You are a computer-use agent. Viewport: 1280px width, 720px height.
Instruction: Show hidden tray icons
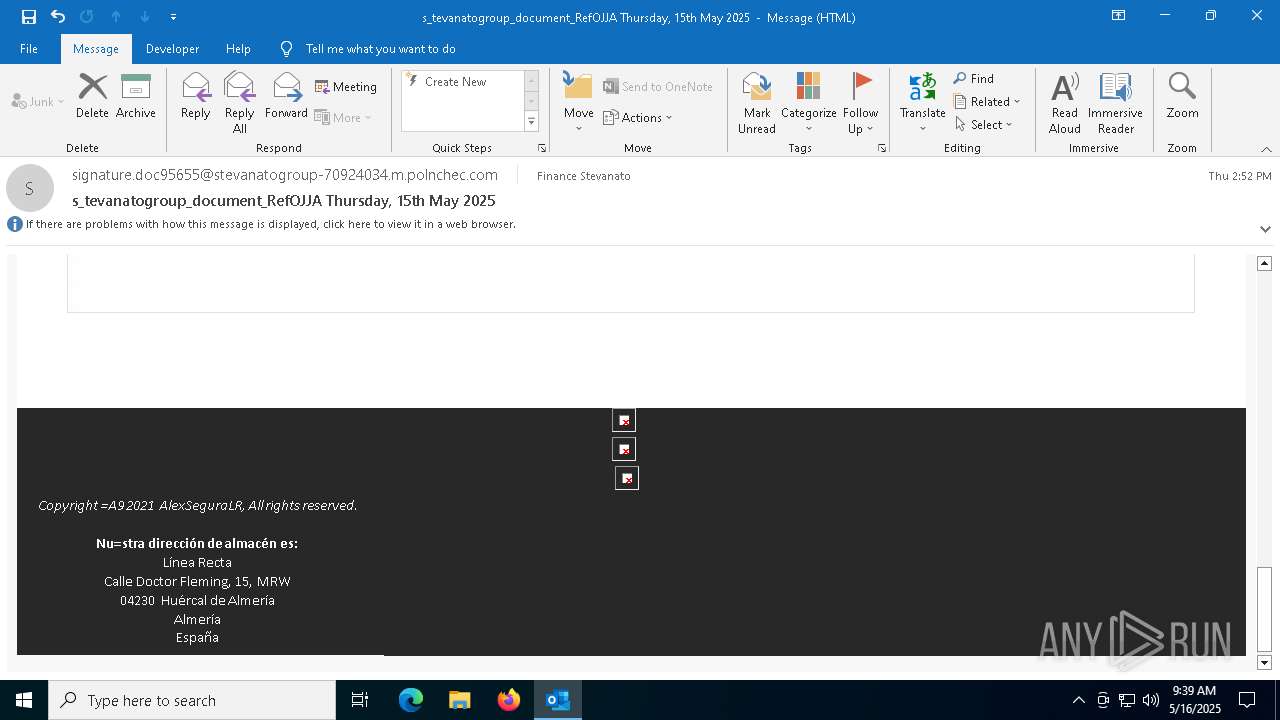click(x=1078, y=700)
